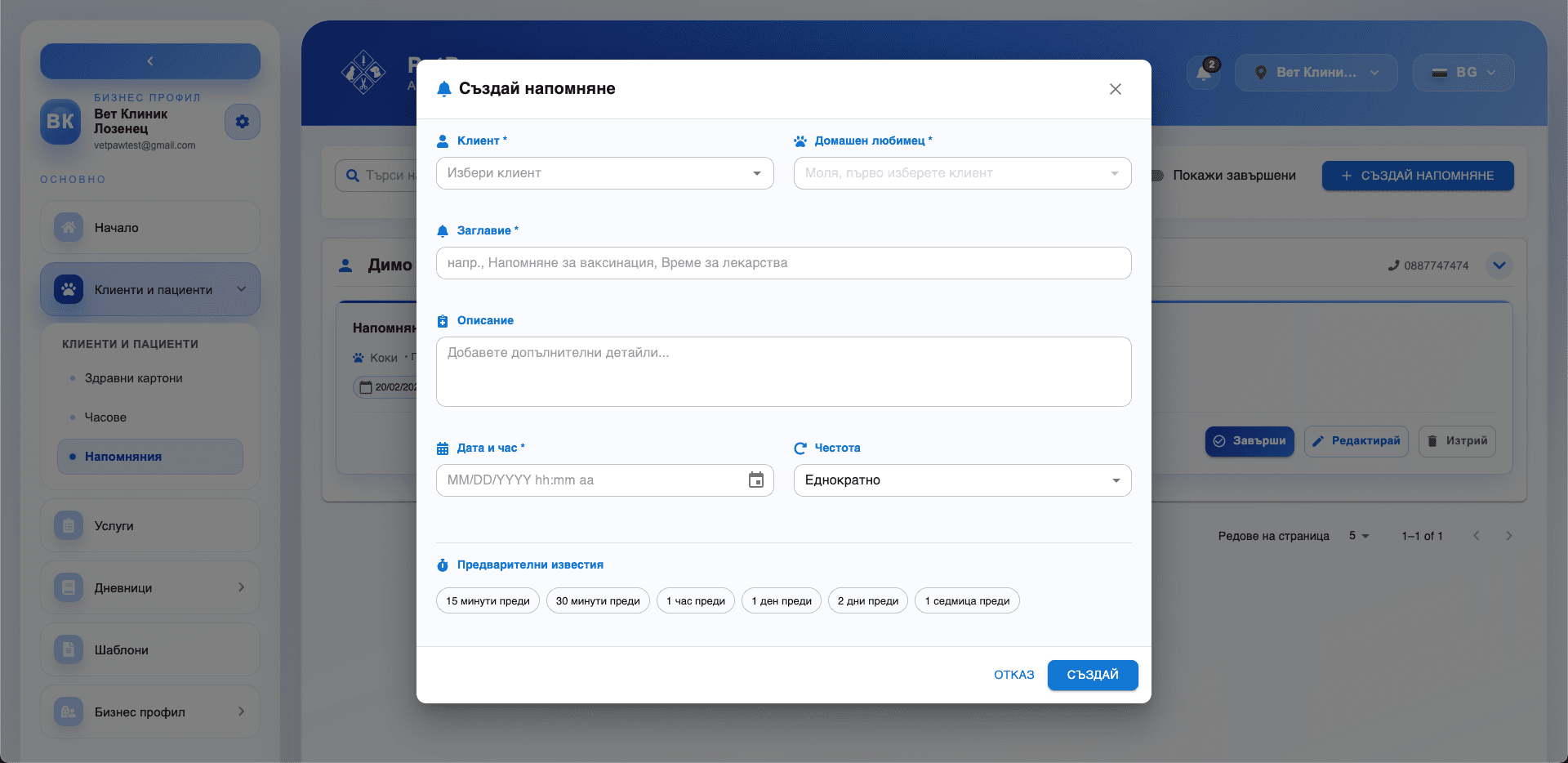Select 1 час преди chip
This screenshot has width=1568, height=763.
click(696, 600)
